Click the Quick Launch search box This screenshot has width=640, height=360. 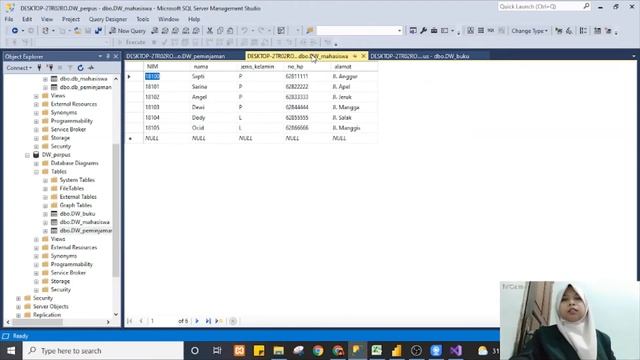tap(544, 7)
